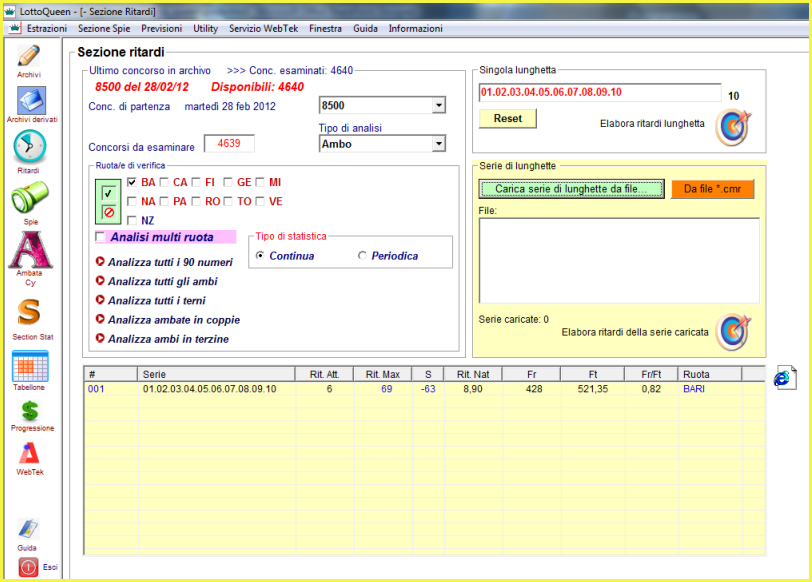Check the GE wheel checkbox
This screenshot has width=812, height=582.
pyautogui.click(x=228, y=182)
